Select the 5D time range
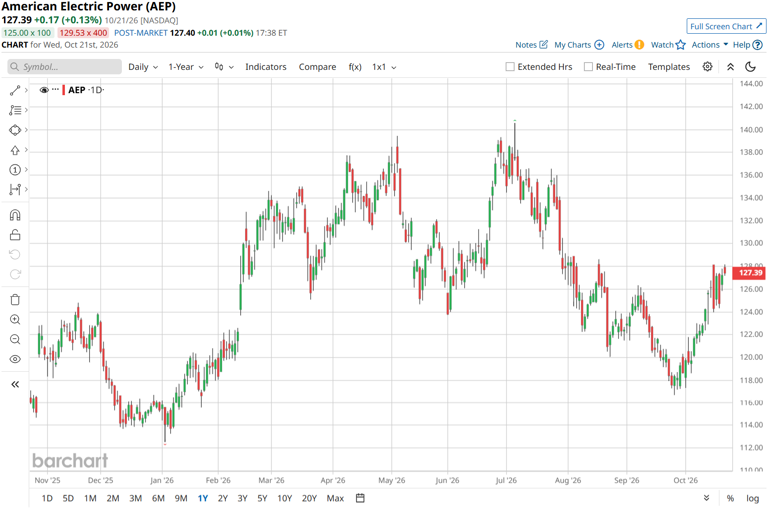 pos(68,498)
